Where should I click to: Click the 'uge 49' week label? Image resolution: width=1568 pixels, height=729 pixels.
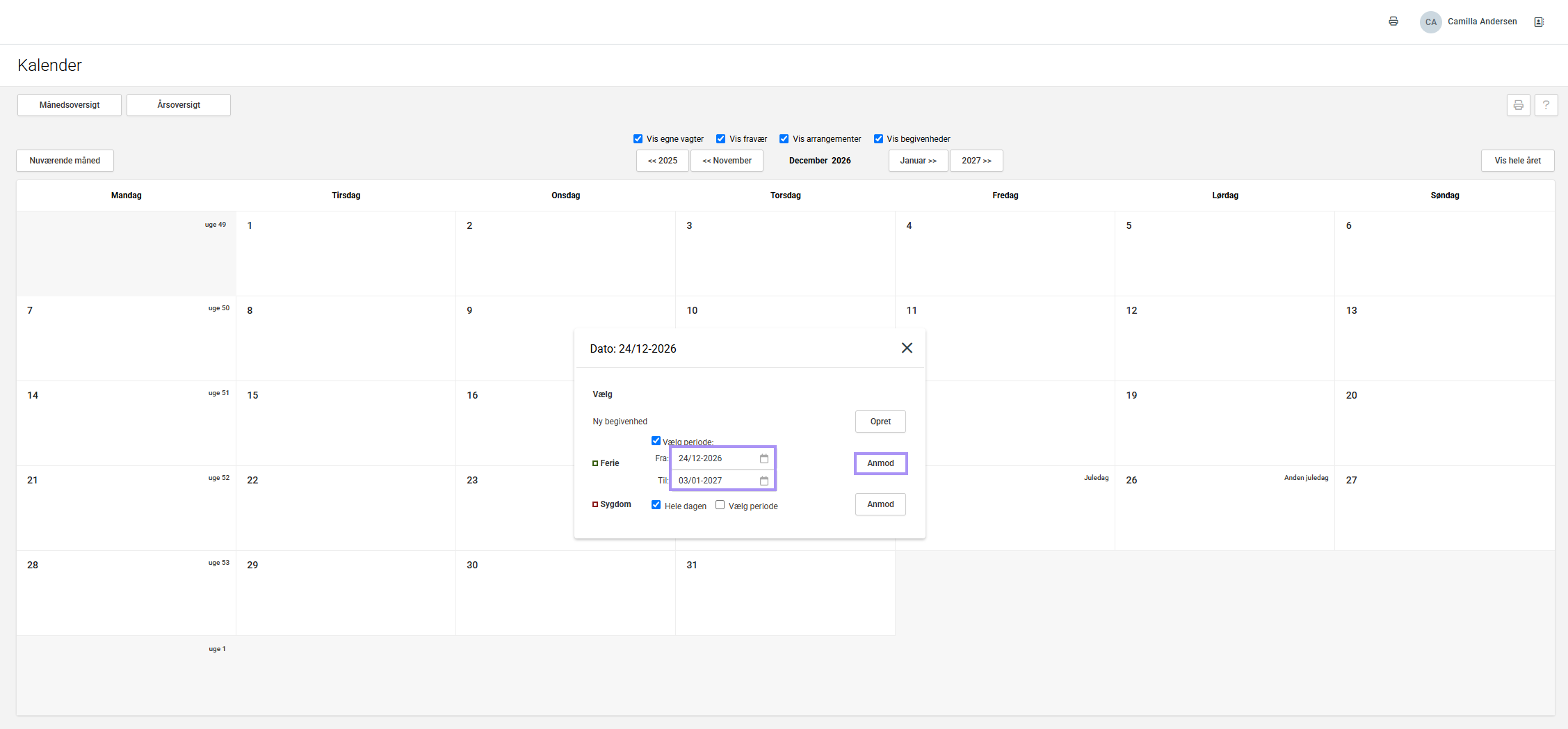[x=216, y=225]
